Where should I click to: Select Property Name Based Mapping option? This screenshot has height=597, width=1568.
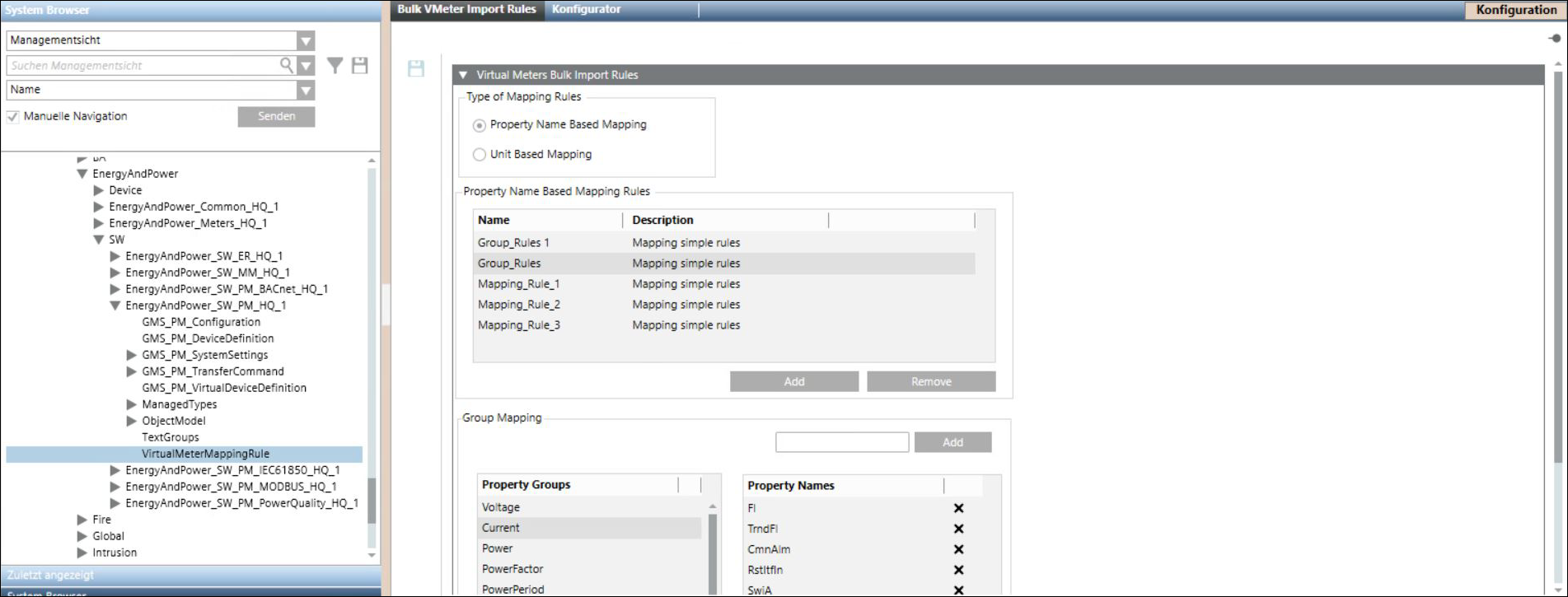coord(480,125)
